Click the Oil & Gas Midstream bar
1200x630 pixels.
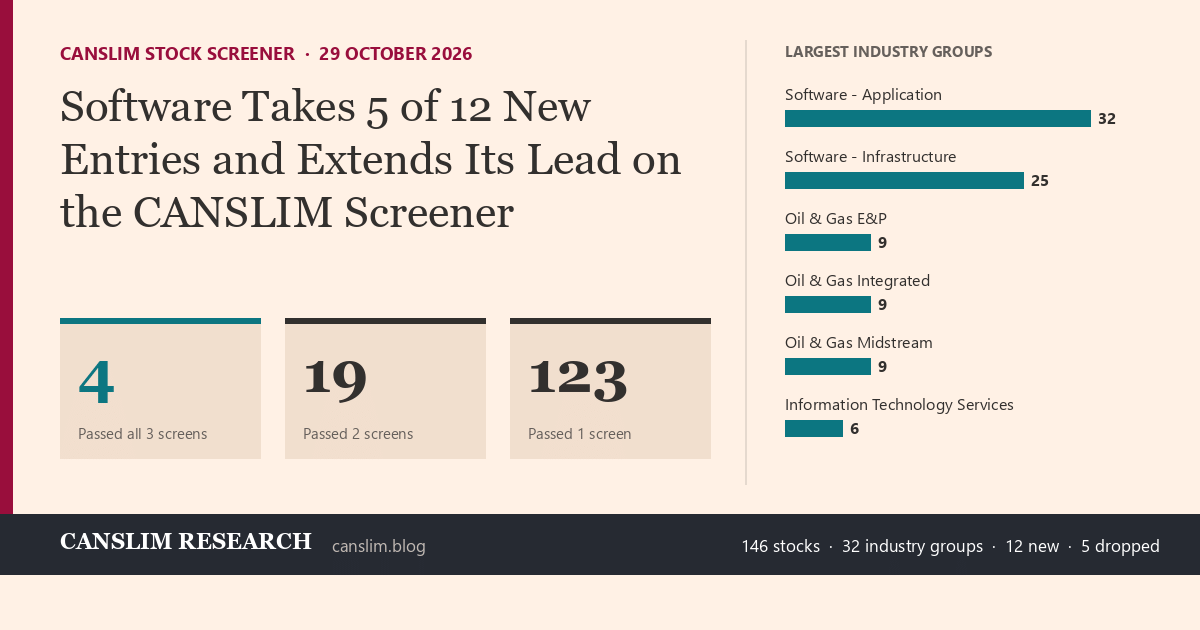tap(828, 366)
